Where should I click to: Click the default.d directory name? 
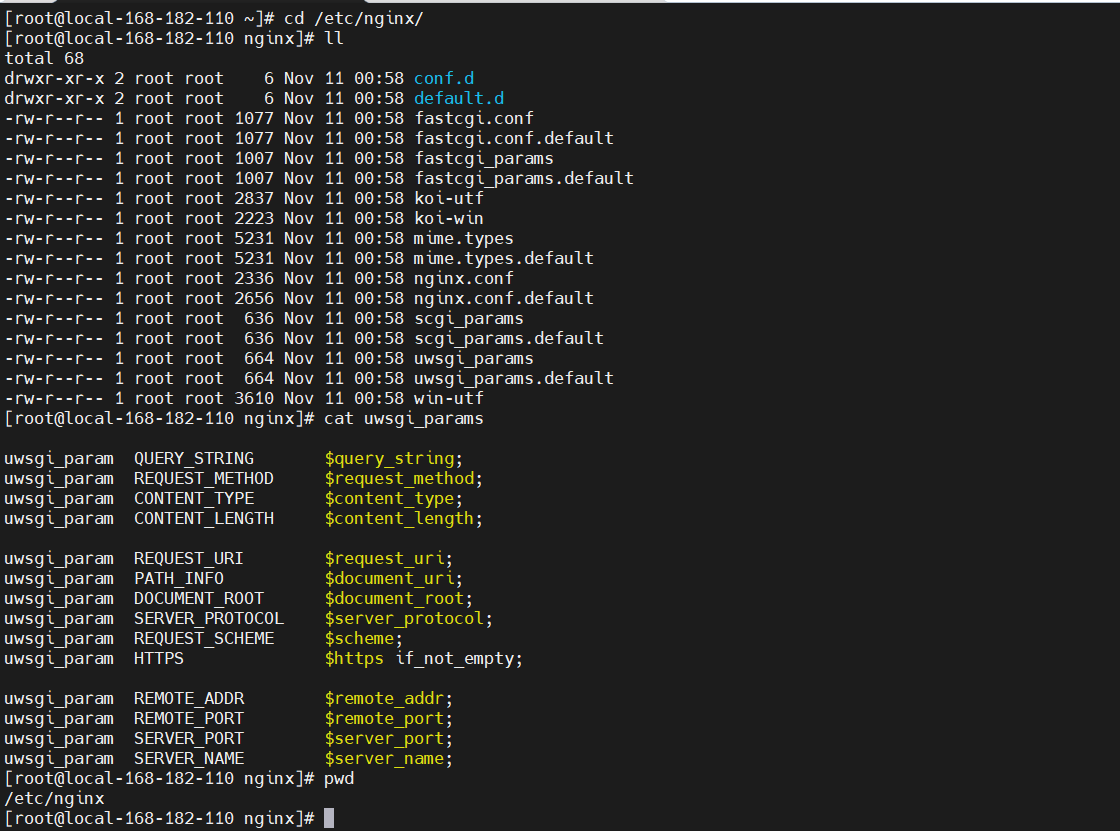coord(459,99)
